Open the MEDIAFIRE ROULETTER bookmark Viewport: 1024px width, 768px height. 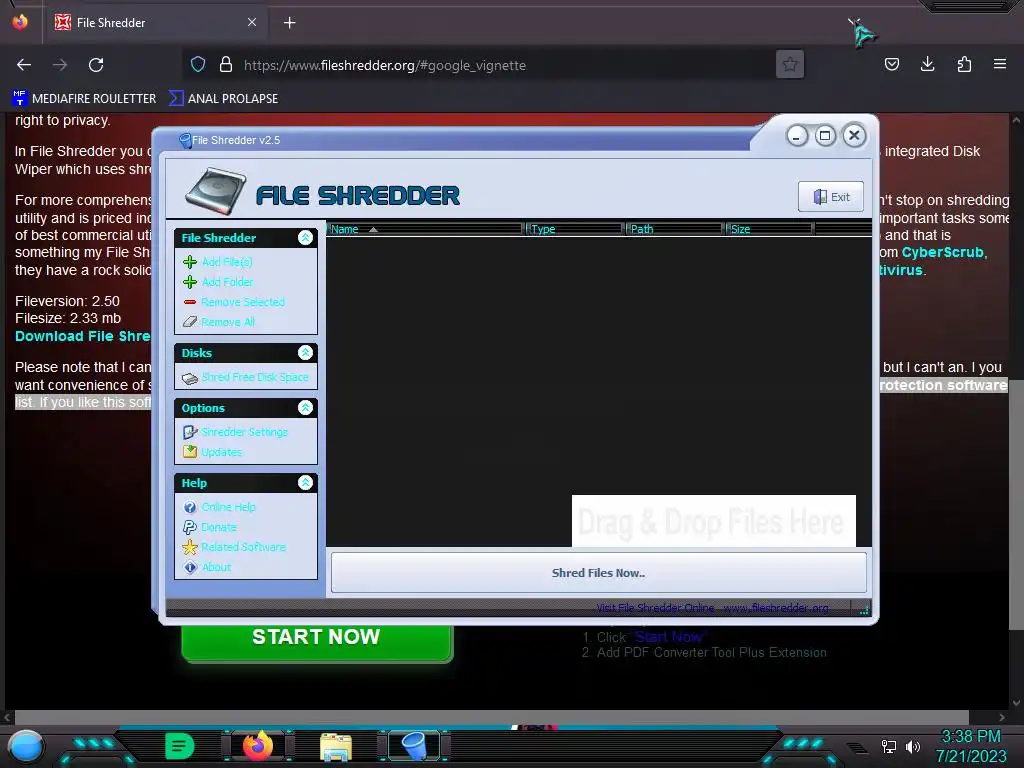tap(84, 99)
